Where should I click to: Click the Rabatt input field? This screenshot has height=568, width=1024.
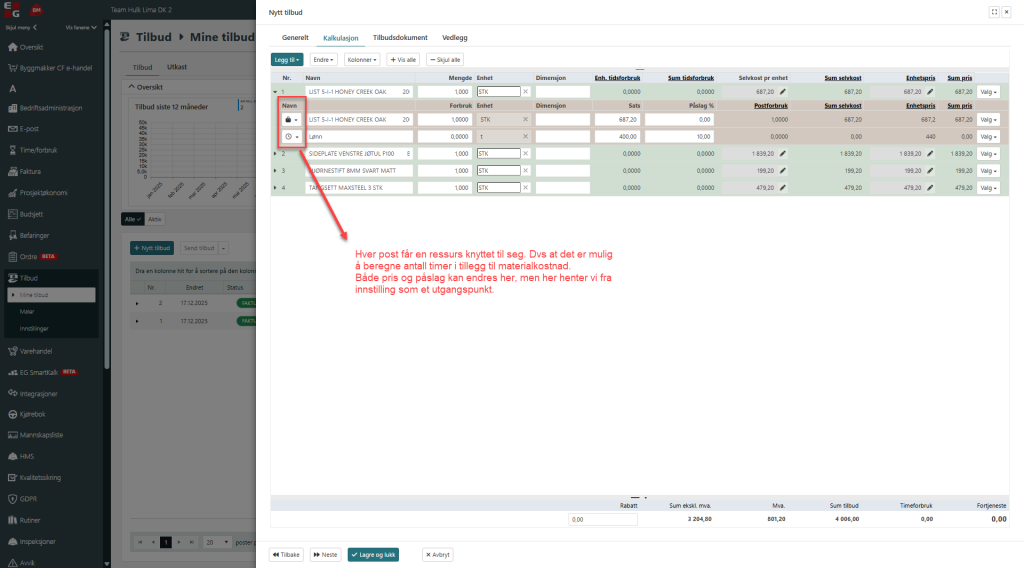602,520
